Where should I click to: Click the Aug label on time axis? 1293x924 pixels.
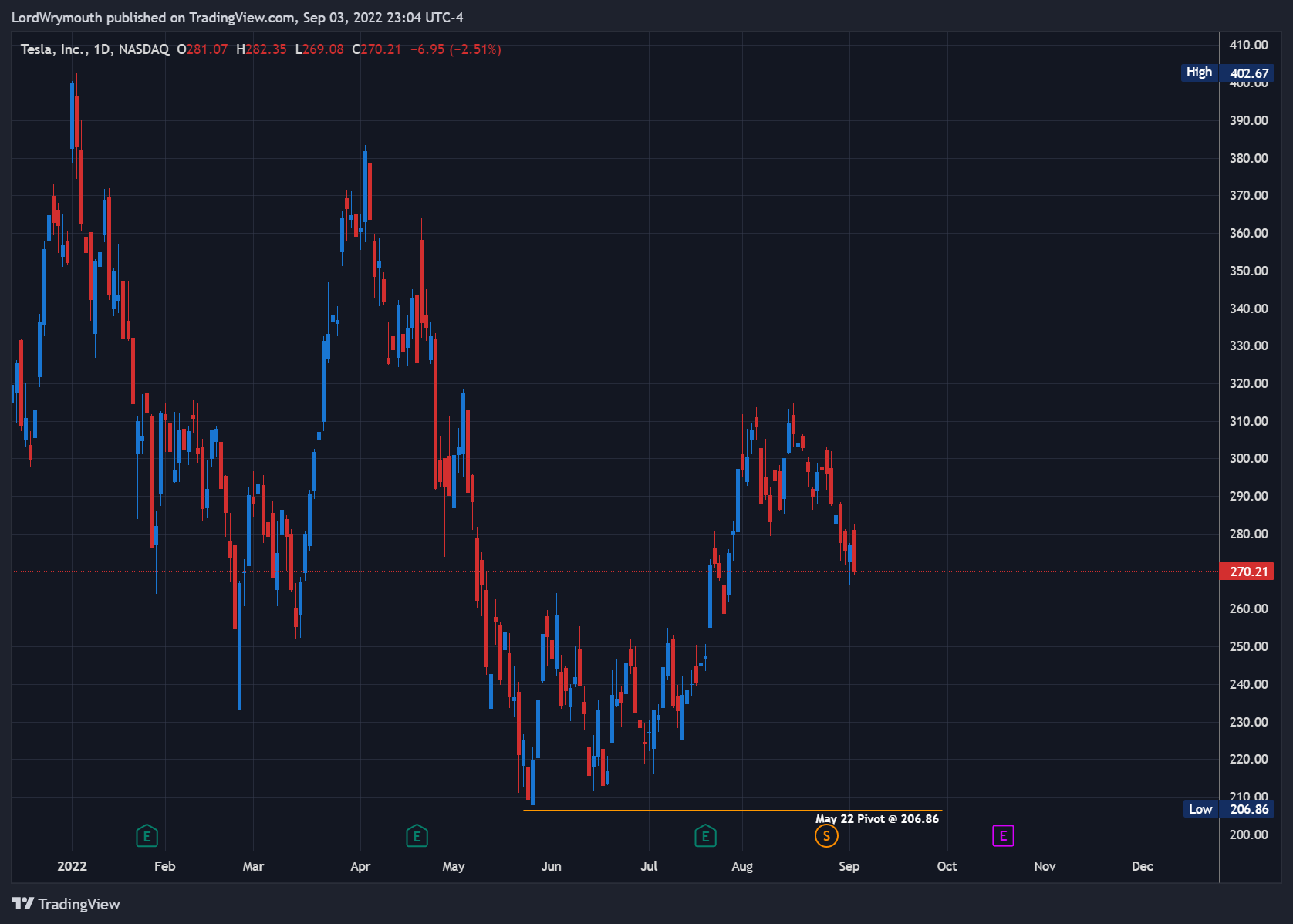pyautogui.click(x=742, y=866)
